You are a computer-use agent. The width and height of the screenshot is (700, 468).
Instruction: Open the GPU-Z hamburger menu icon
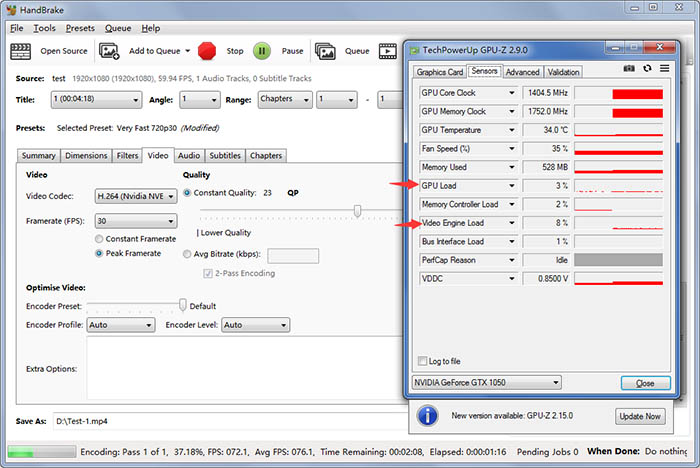tap(664, 68)
